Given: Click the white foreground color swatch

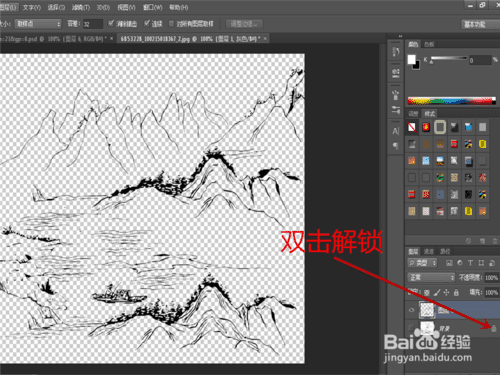Looking at the screenshot, I should (x=412, y=59).
